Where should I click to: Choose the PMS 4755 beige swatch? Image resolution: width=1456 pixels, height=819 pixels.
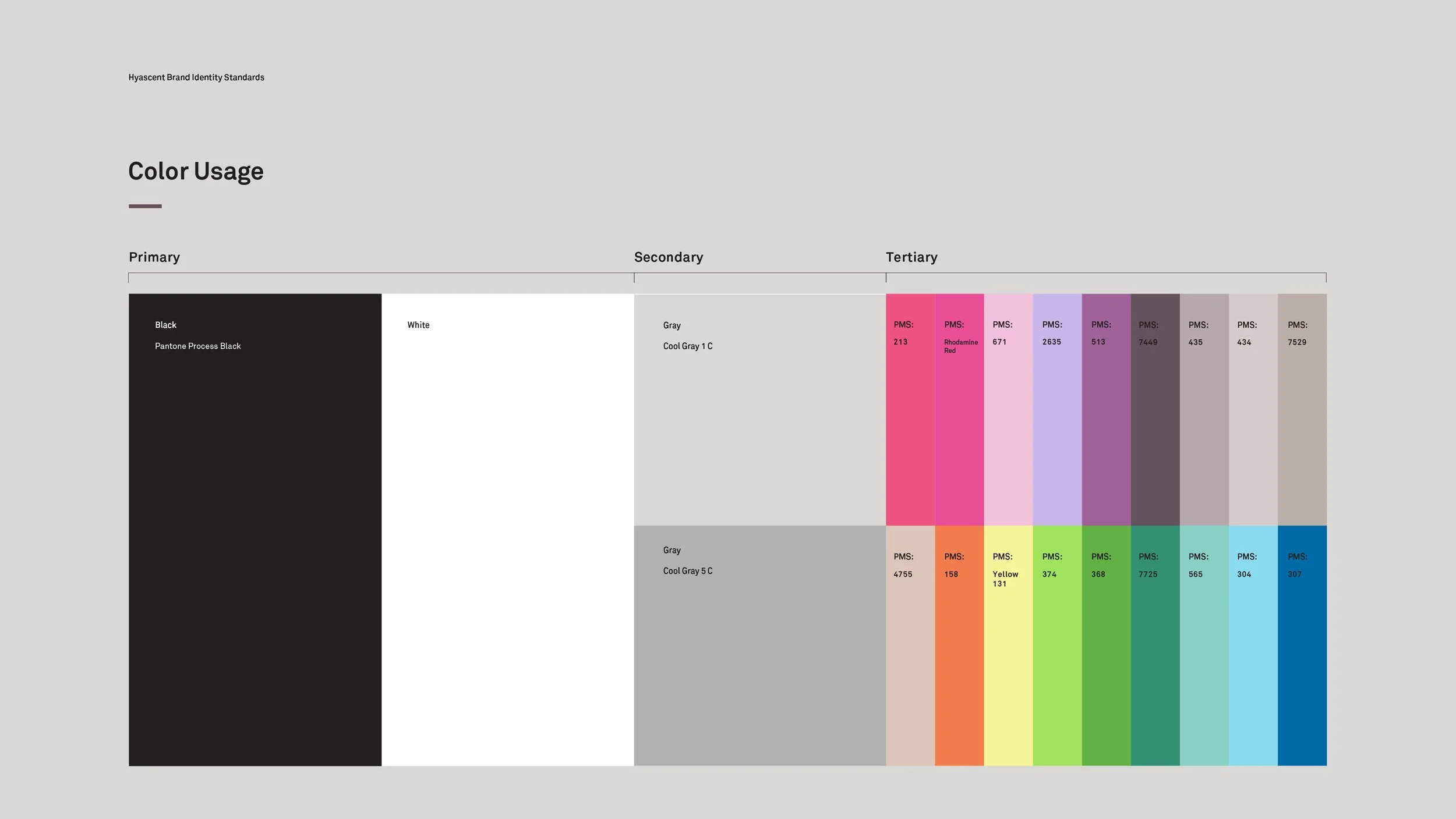coord(910,646)
